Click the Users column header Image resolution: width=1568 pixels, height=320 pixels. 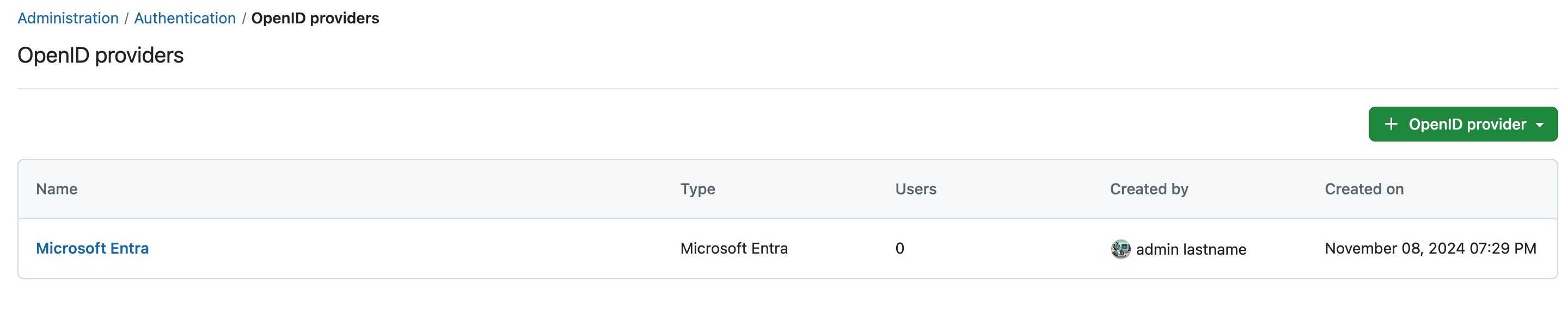915,189
